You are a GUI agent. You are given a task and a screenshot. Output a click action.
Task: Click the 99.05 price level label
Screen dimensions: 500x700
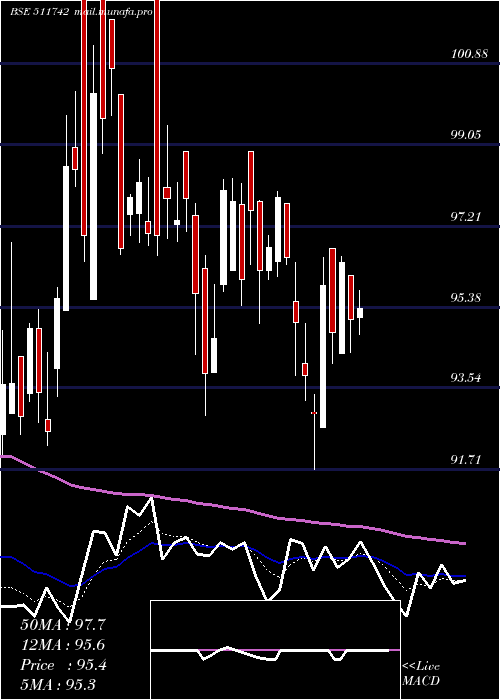click(x=466, y=135)
